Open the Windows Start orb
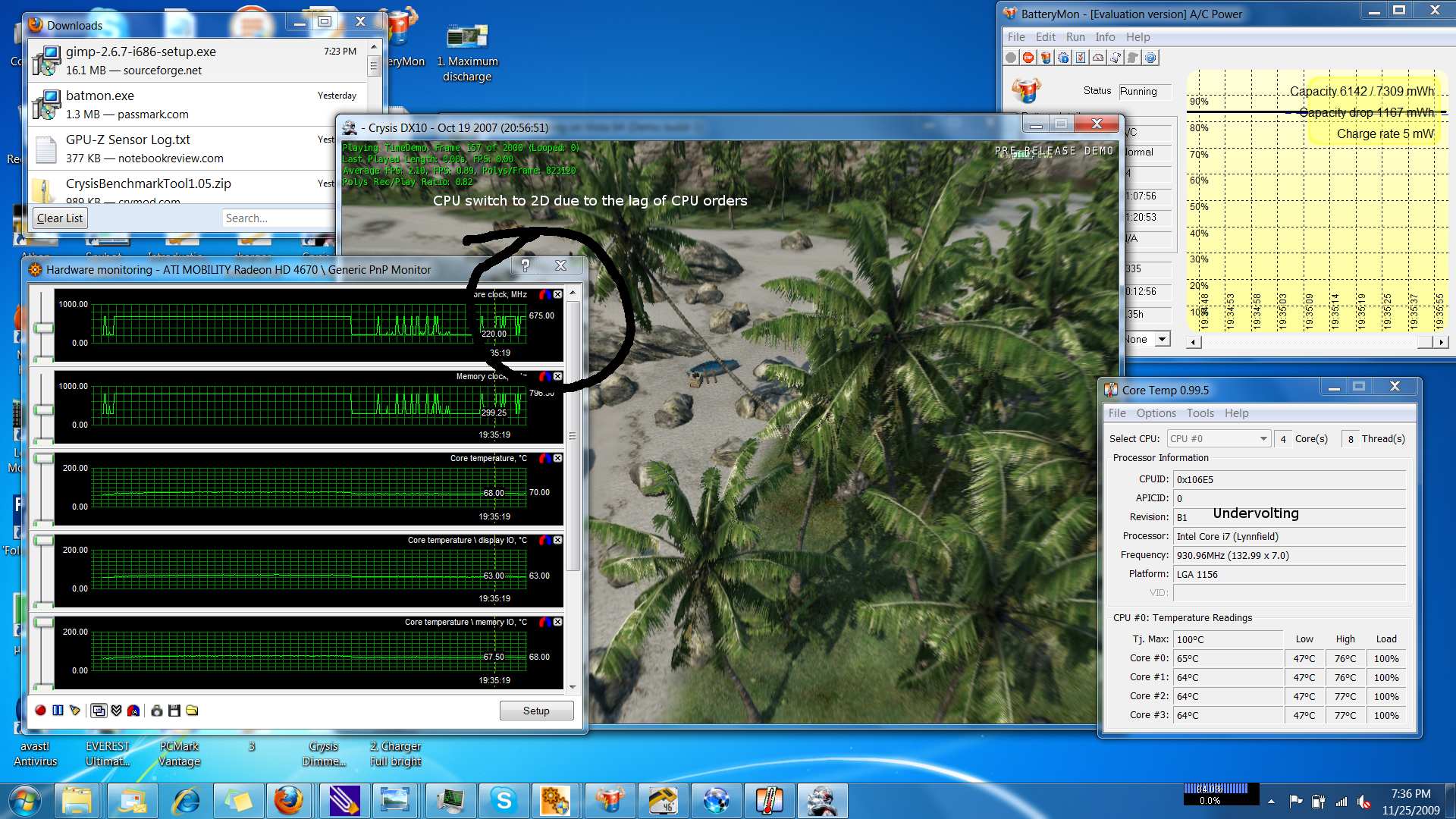Viewport: 1456px width, 819px height. pos(24,801)
